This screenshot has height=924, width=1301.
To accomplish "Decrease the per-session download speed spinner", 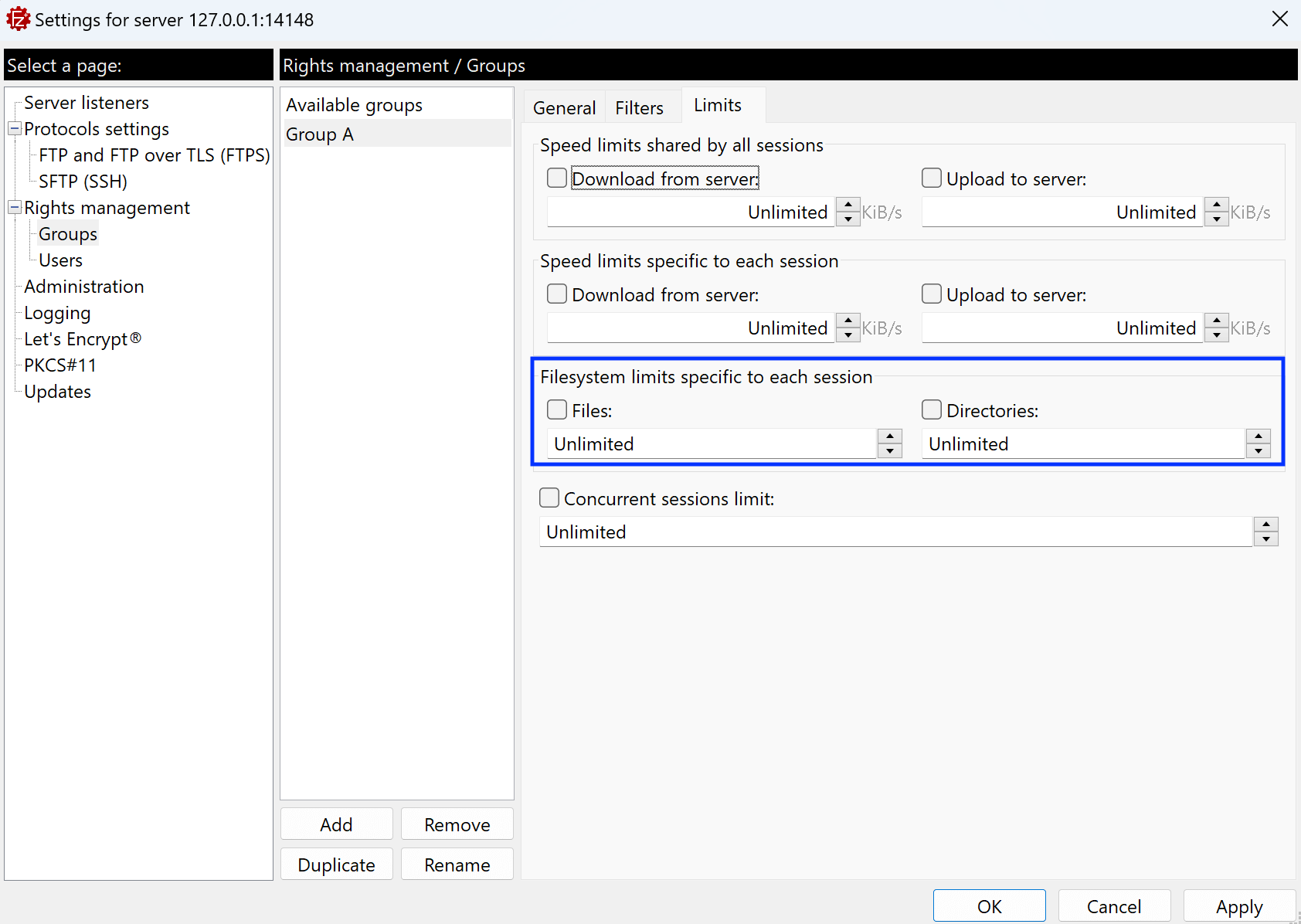I will [848, 335].
